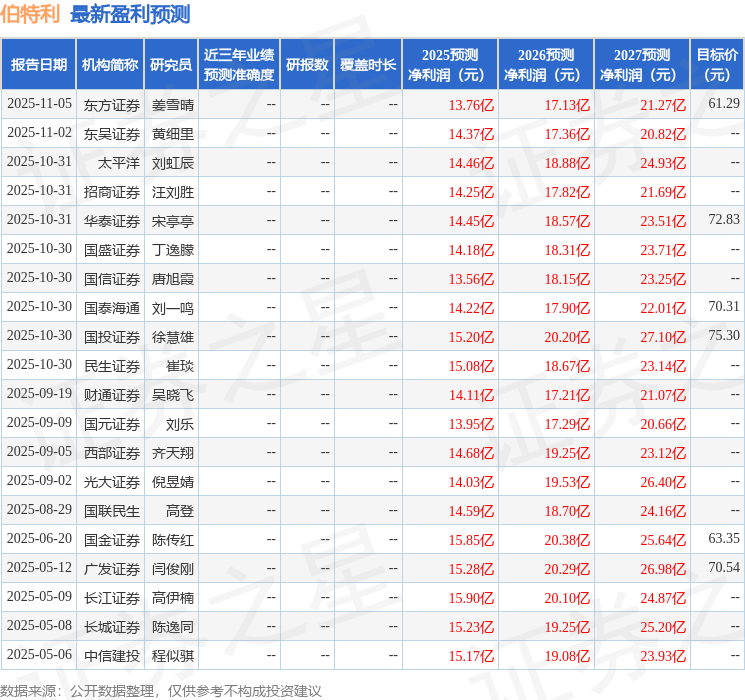Click analyst name 陈逸同
The width and height of the screenshot is (745, 700).
pyautogui.click(x=172, y=627)
